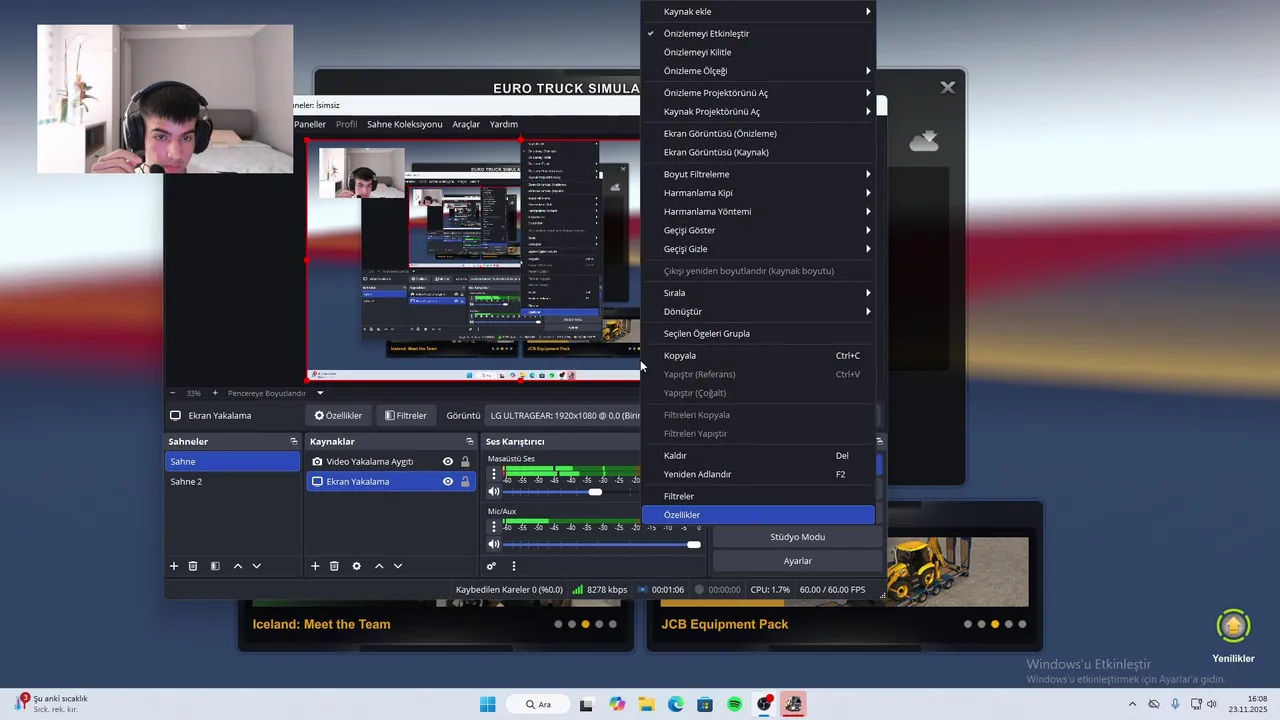
Task: Click Filtreler button in source toolbar
Action: (406, 415)
